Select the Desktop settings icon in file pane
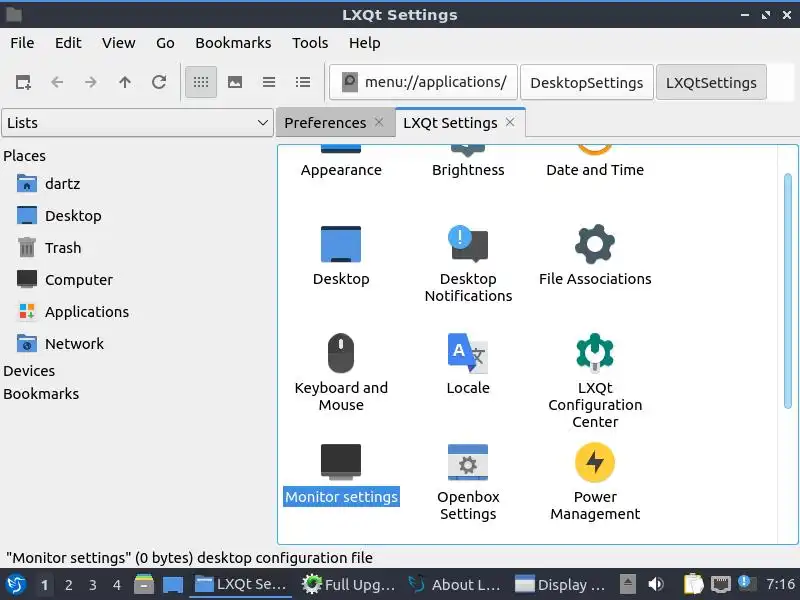The image size is (800, 600). [x=341, y=244]
